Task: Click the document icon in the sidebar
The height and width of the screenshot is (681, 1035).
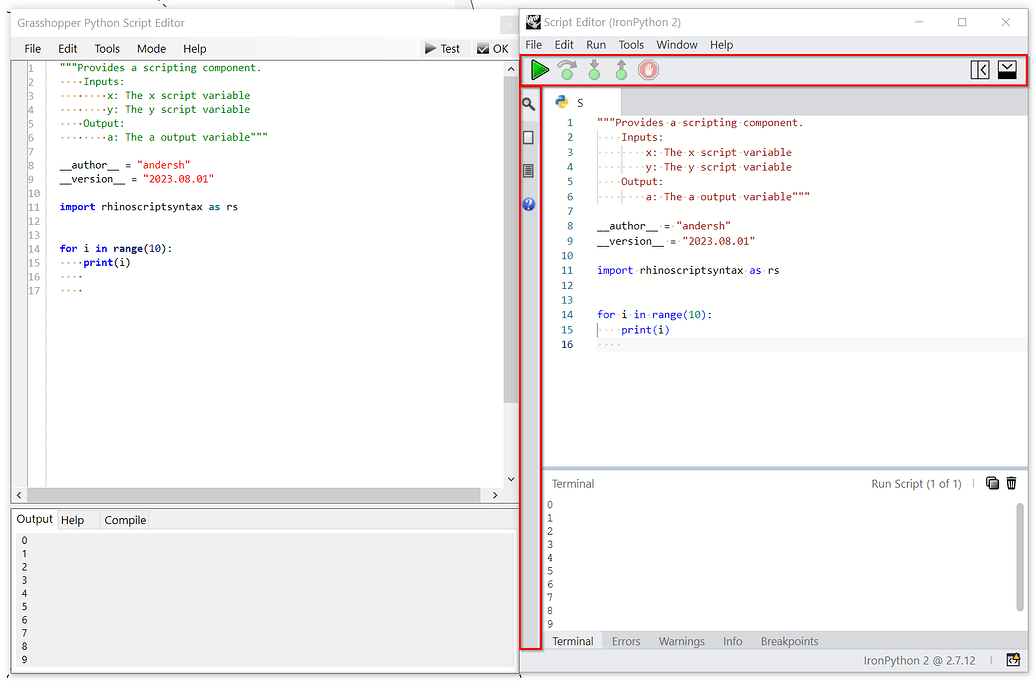Action: [529, 137]
